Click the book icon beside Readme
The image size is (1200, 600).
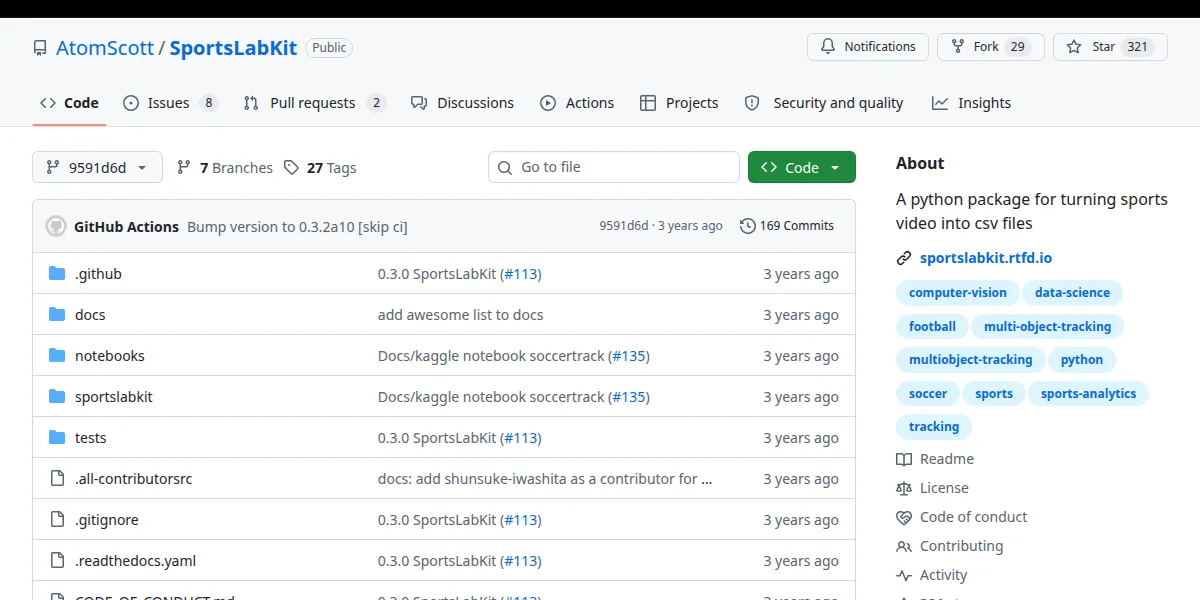click(x=904, y=459)
